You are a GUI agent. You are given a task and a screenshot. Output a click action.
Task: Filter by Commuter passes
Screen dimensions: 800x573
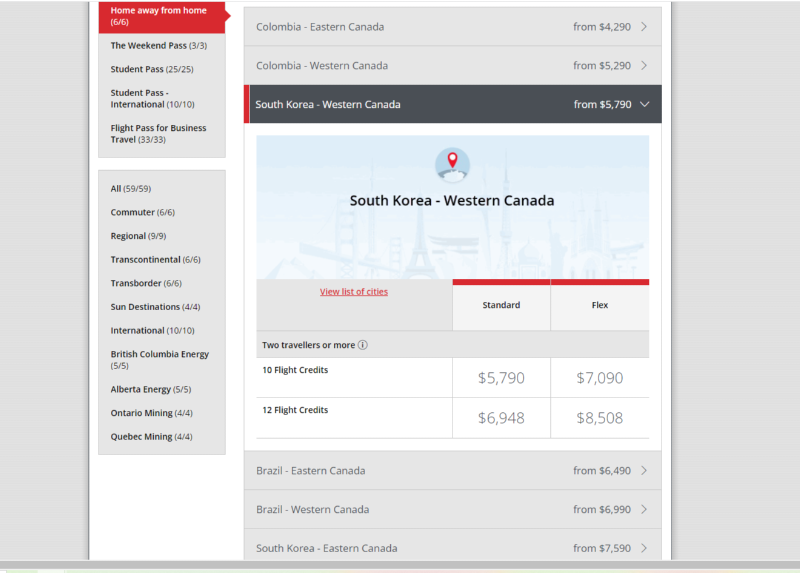click(x=142, y=213)
